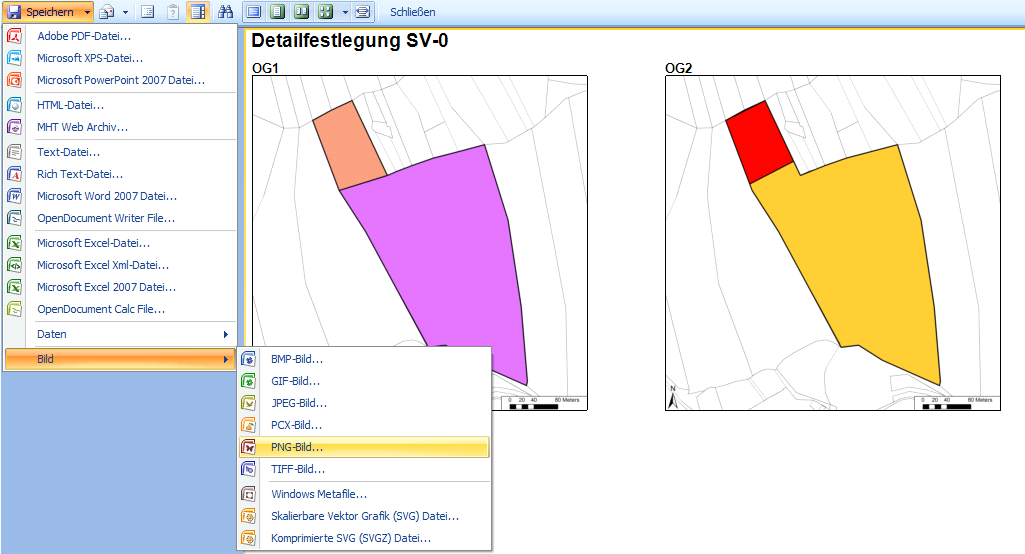Click the Microsoft PowerPoint 2007 Datei icon
The image size is (1025, 554).
tap(15, 81)
